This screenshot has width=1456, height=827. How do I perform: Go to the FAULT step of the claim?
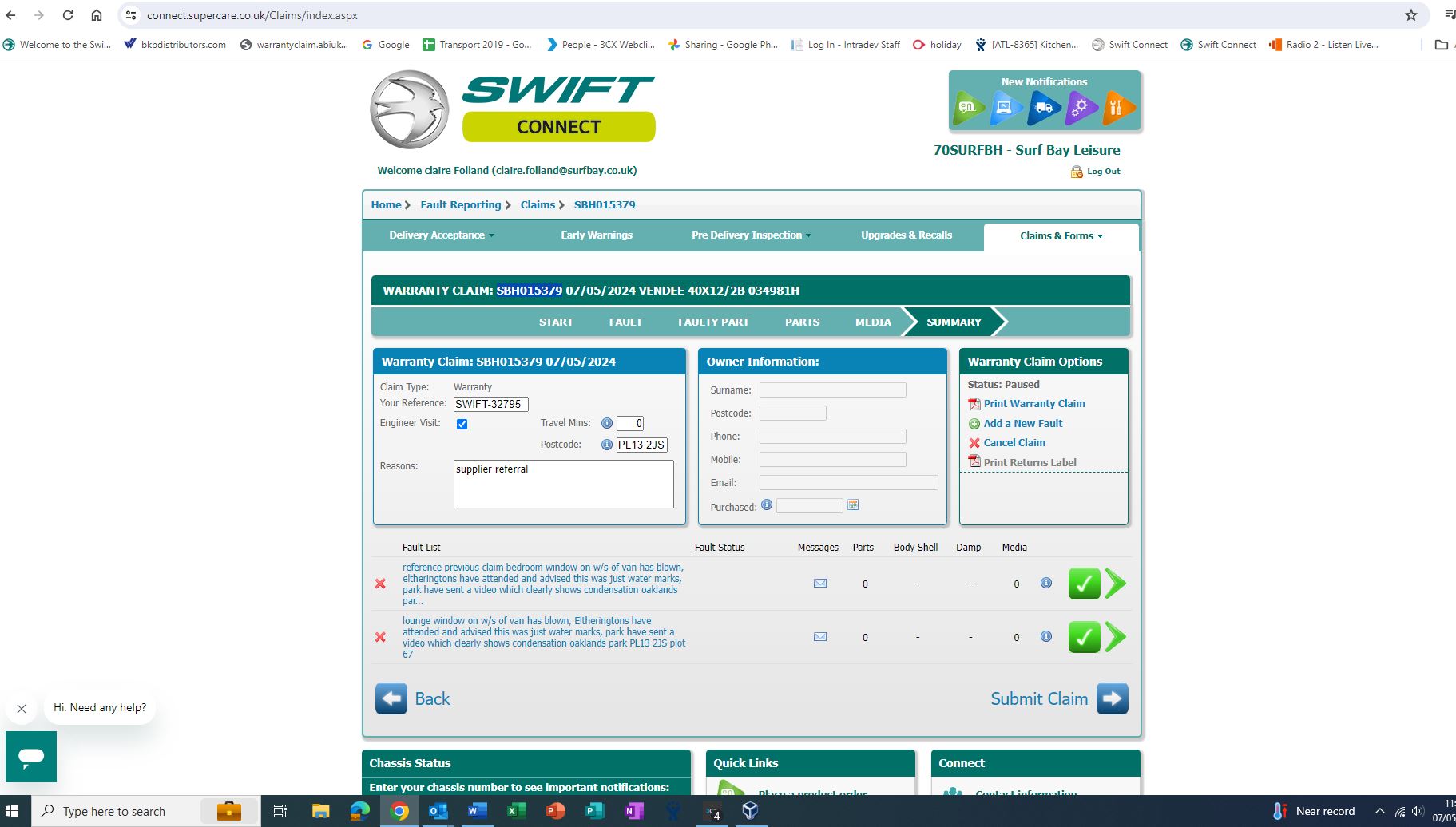click(x=625, y=322)
